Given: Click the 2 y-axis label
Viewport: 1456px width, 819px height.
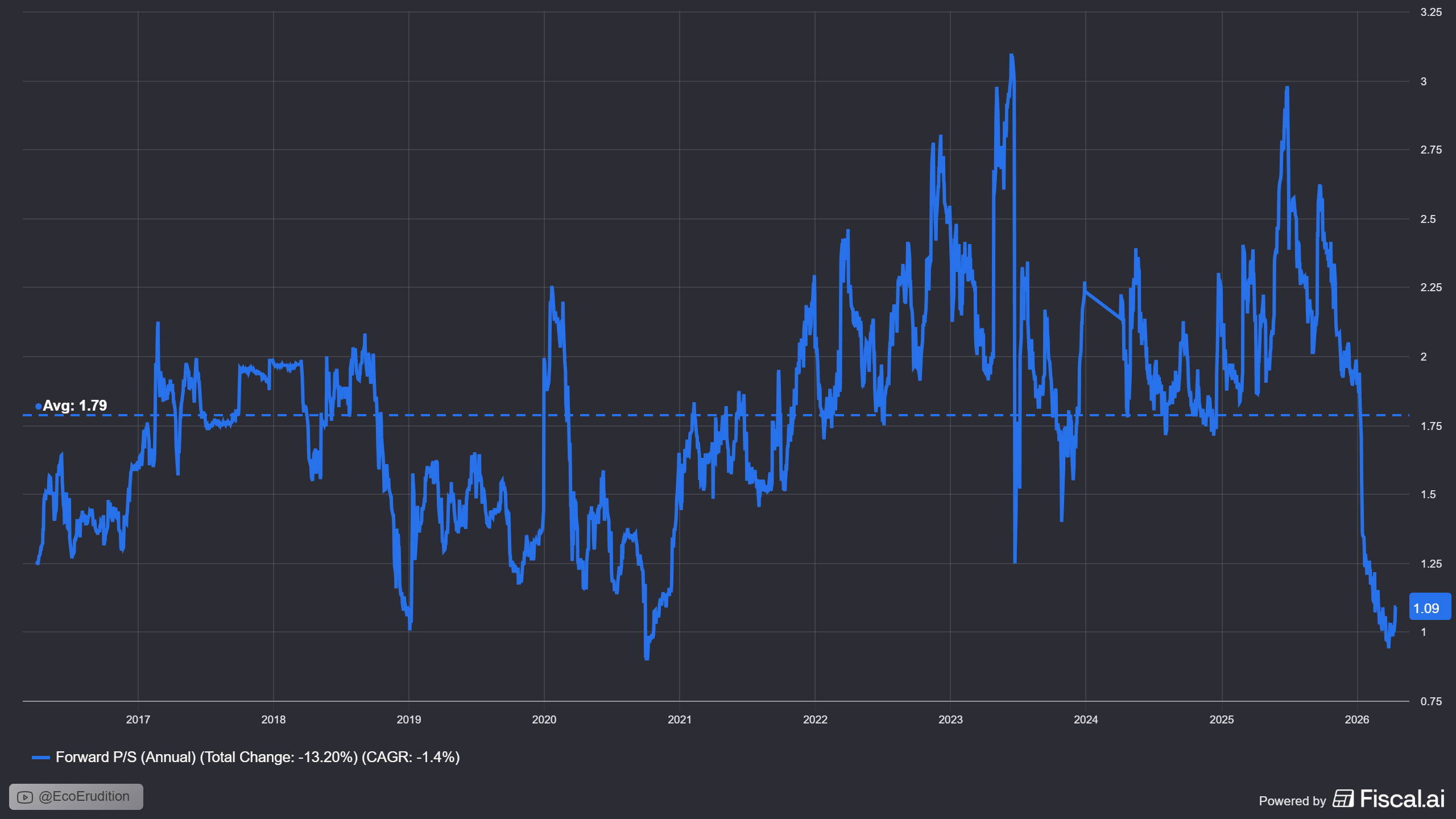Looking at the screenshot, I should [x=1424, y=357].
